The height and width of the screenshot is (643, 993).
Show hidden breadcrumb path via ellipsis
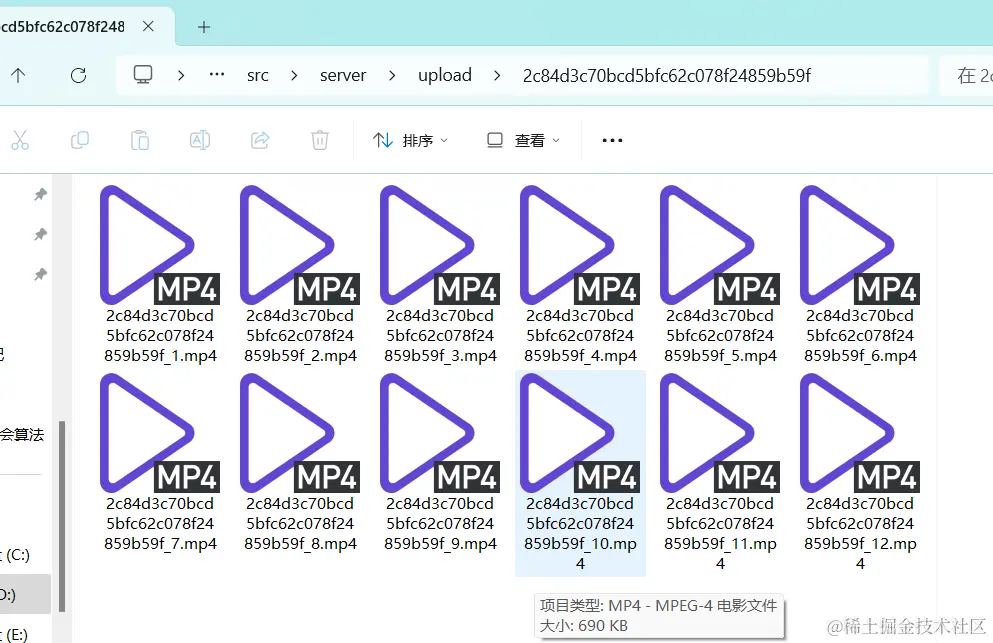pos(217,75)
